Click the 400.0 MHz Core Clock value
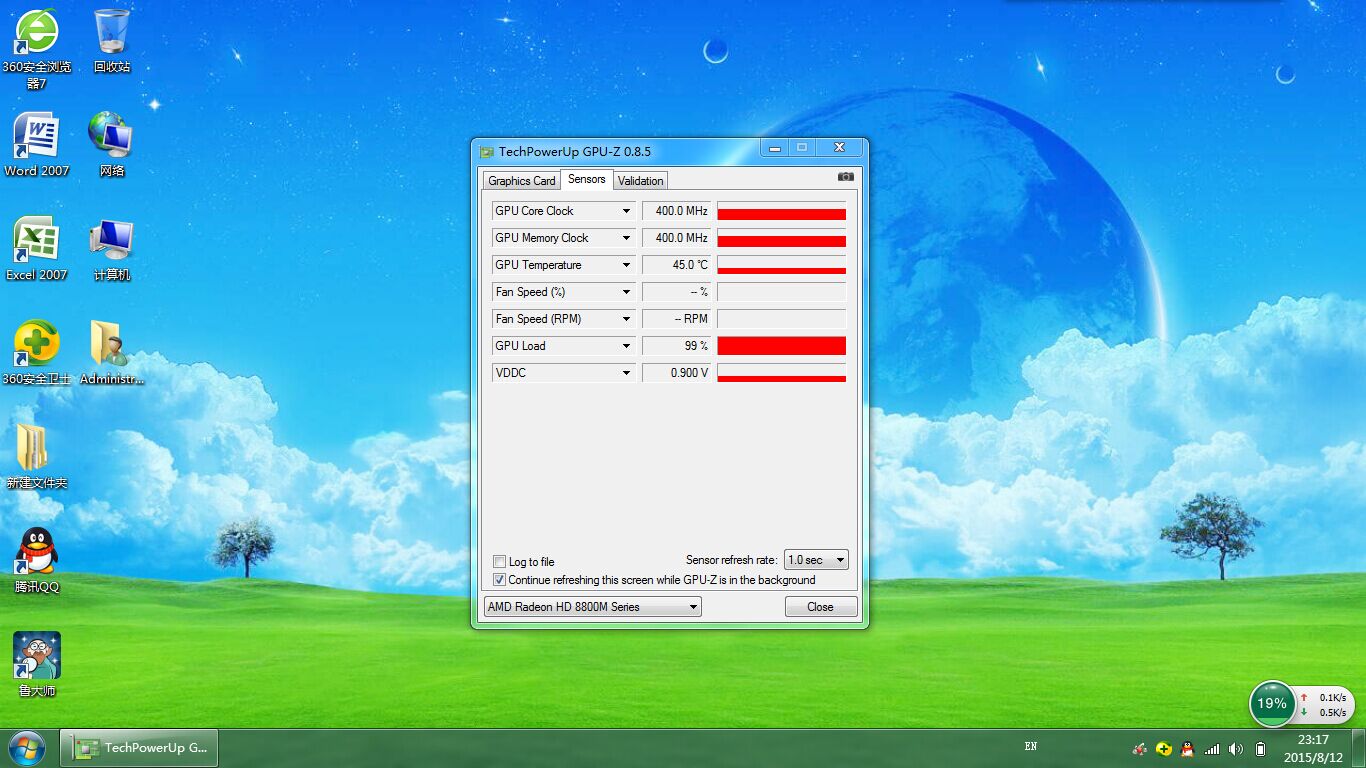This screenshot has width=1366, height=768. [676, 211]
